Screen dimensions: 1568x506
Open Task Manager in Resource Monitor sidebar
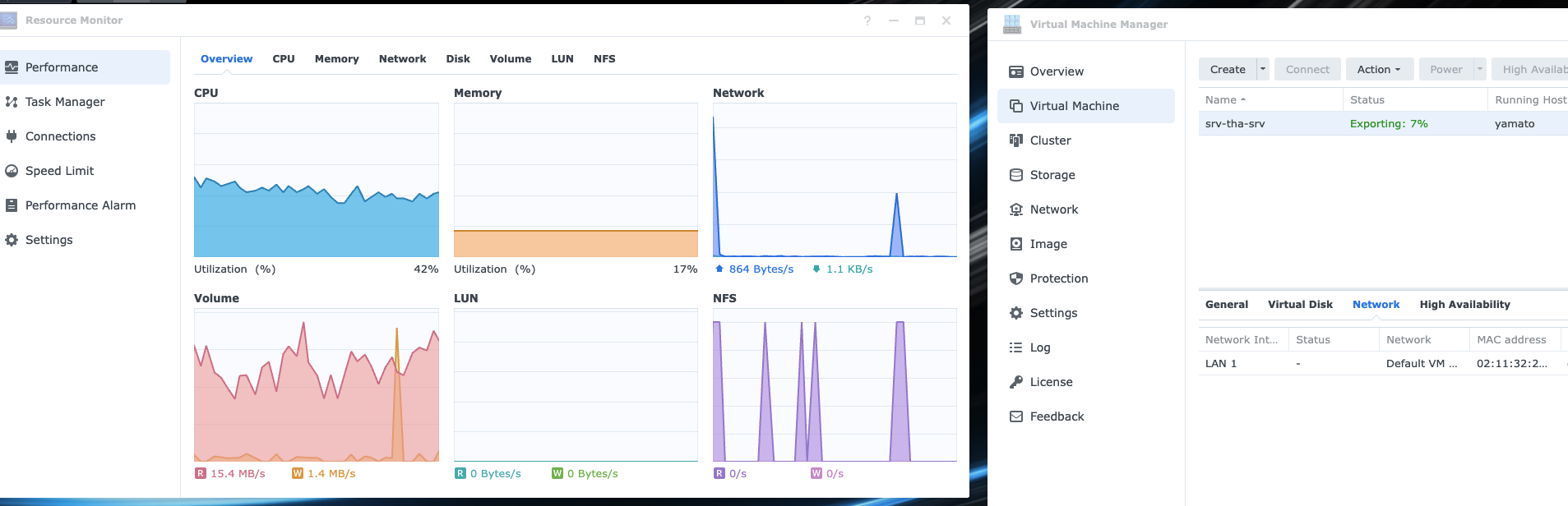pyautogui.click(x=65, y=102)
